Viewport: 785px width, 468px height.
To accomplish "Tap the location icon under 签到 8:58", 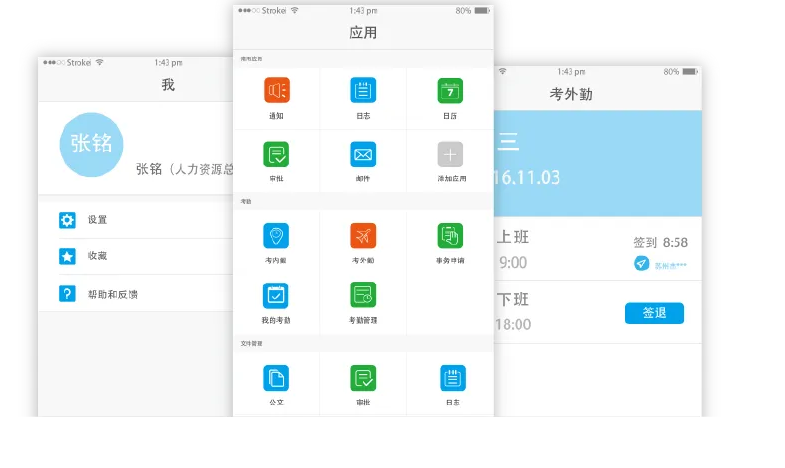I will point(641,263).
